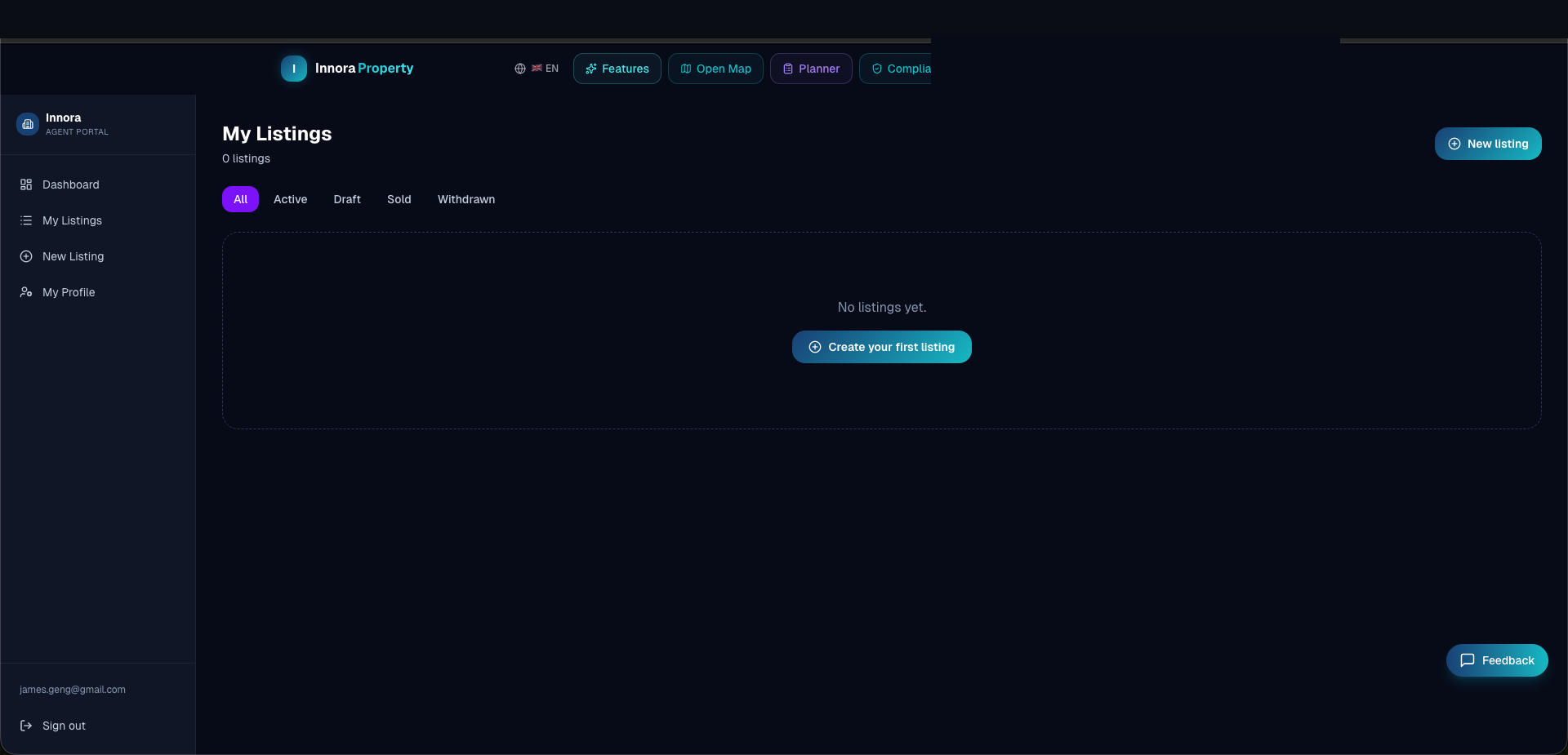The width and height of the screenshot is (1568, 755).
Task: Go to Dashboard in sidebar
Action: (x=98, y=184)
